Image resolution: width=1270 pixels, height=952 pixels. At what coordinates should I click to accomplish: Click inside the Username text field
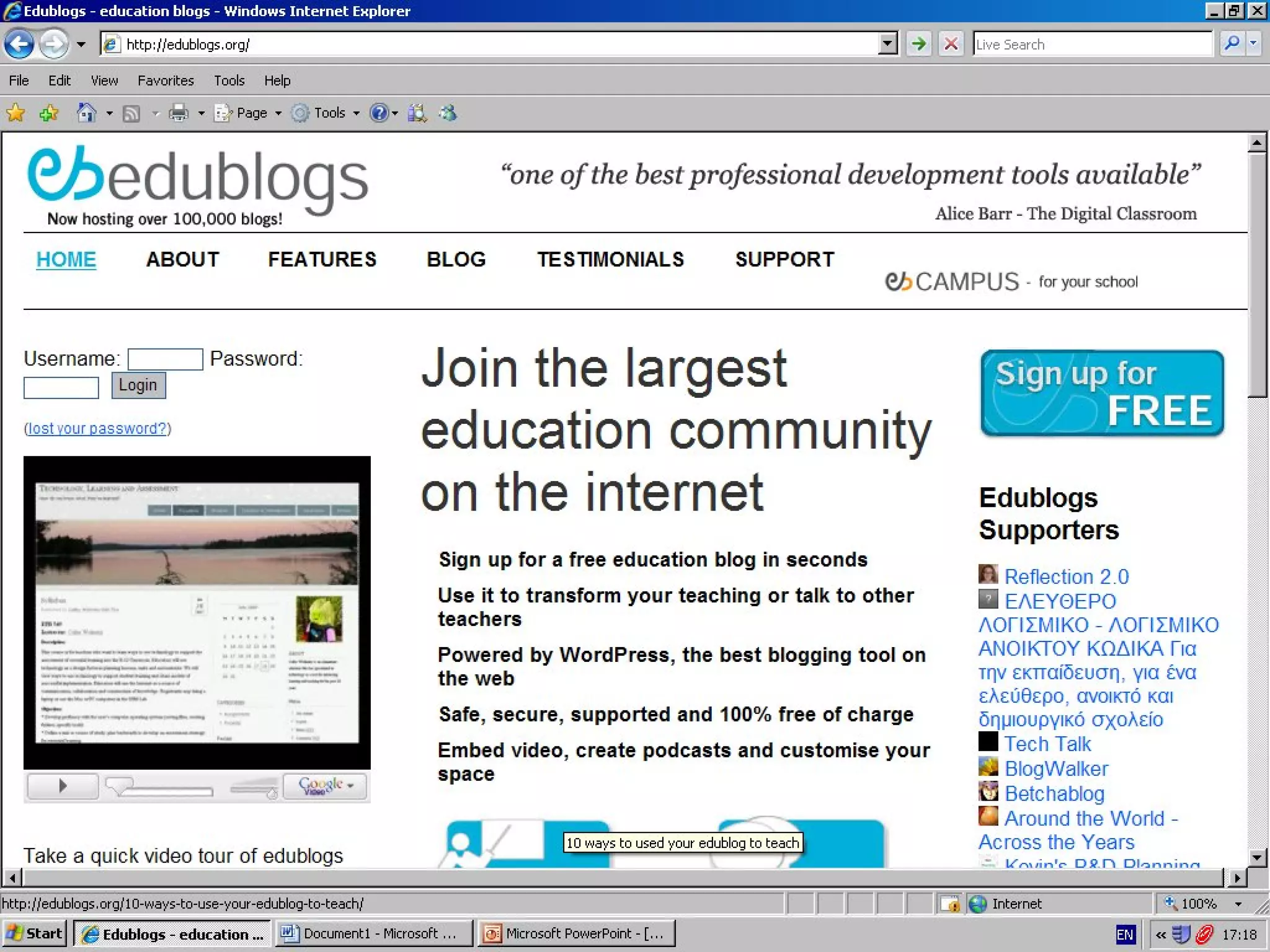click(x=165, y=359)
